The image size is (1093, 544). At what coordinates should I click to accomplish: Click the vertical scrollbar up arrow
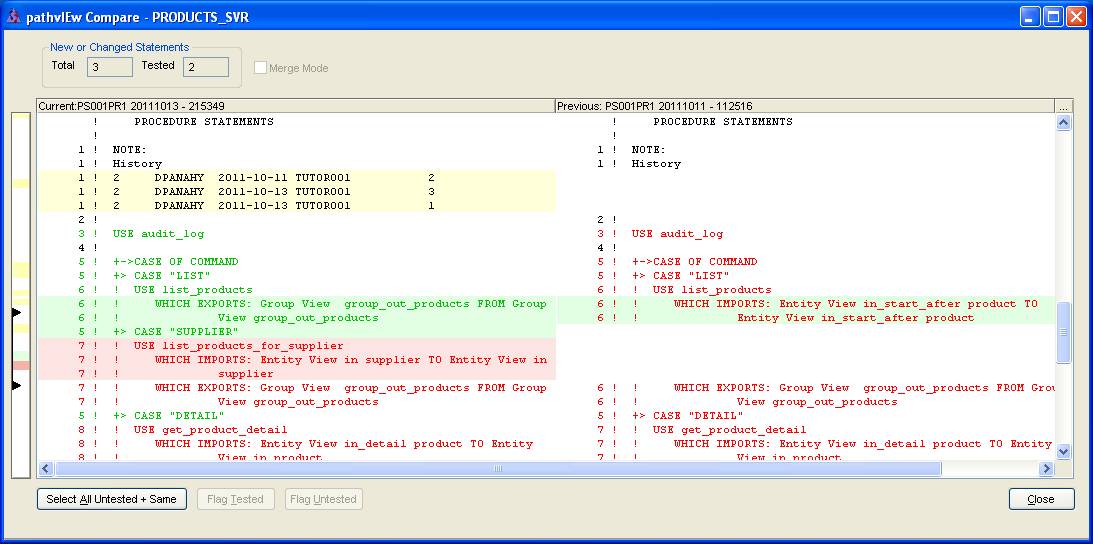coord(1063,123)
